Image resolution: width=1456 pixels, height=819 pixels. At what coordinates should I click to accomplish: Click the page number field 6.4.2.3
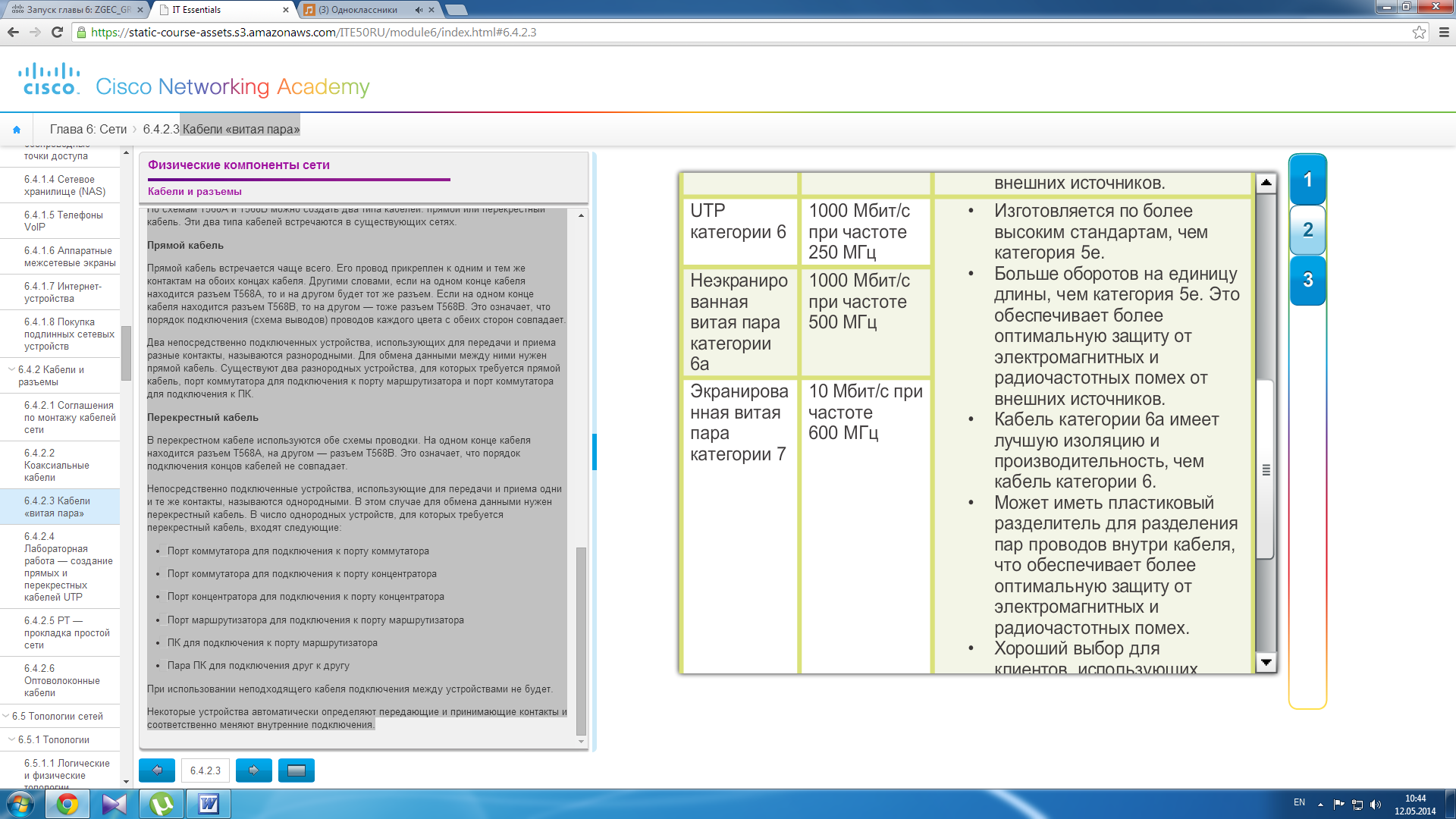(206, 770)
